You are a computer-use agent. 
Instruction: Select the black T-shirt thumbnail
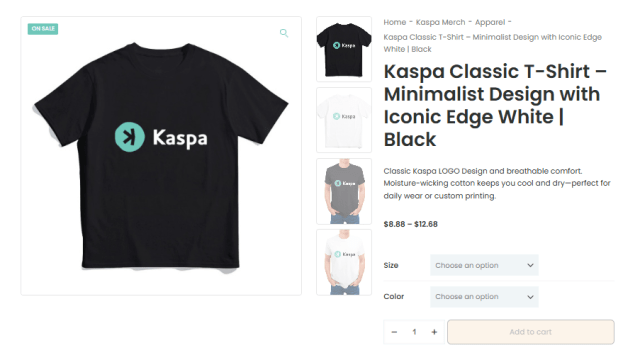point(344,49)
